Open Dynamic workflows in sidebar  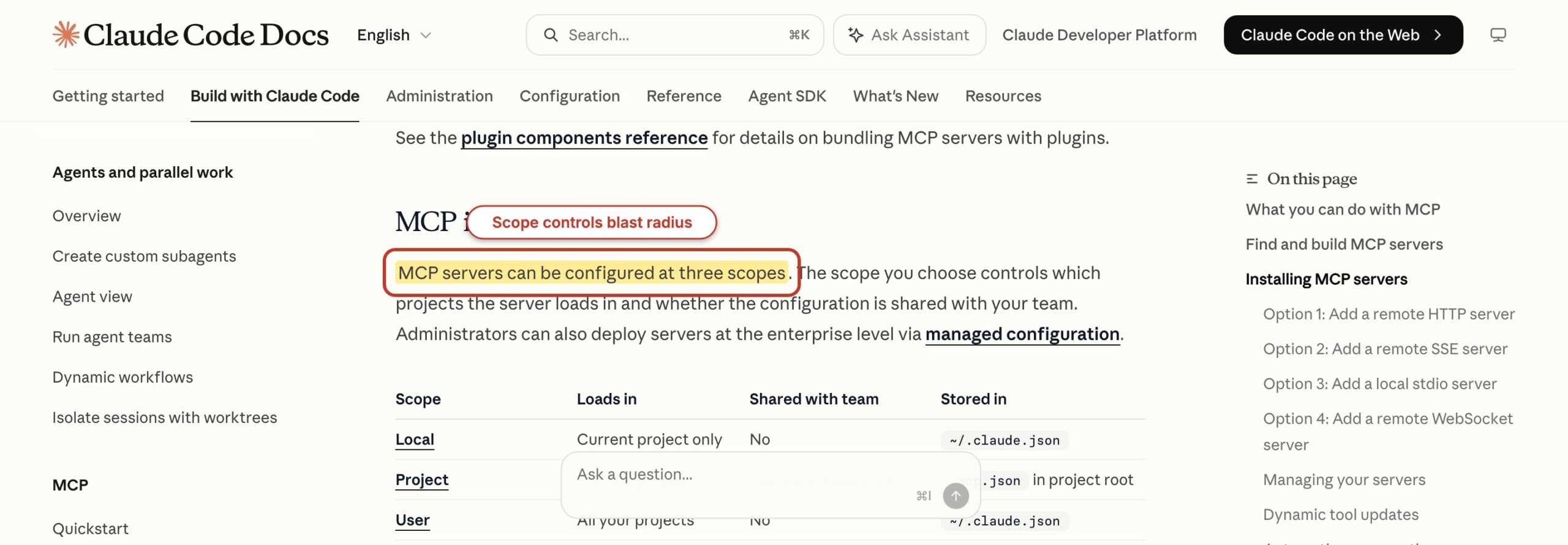tap(122, 378)
